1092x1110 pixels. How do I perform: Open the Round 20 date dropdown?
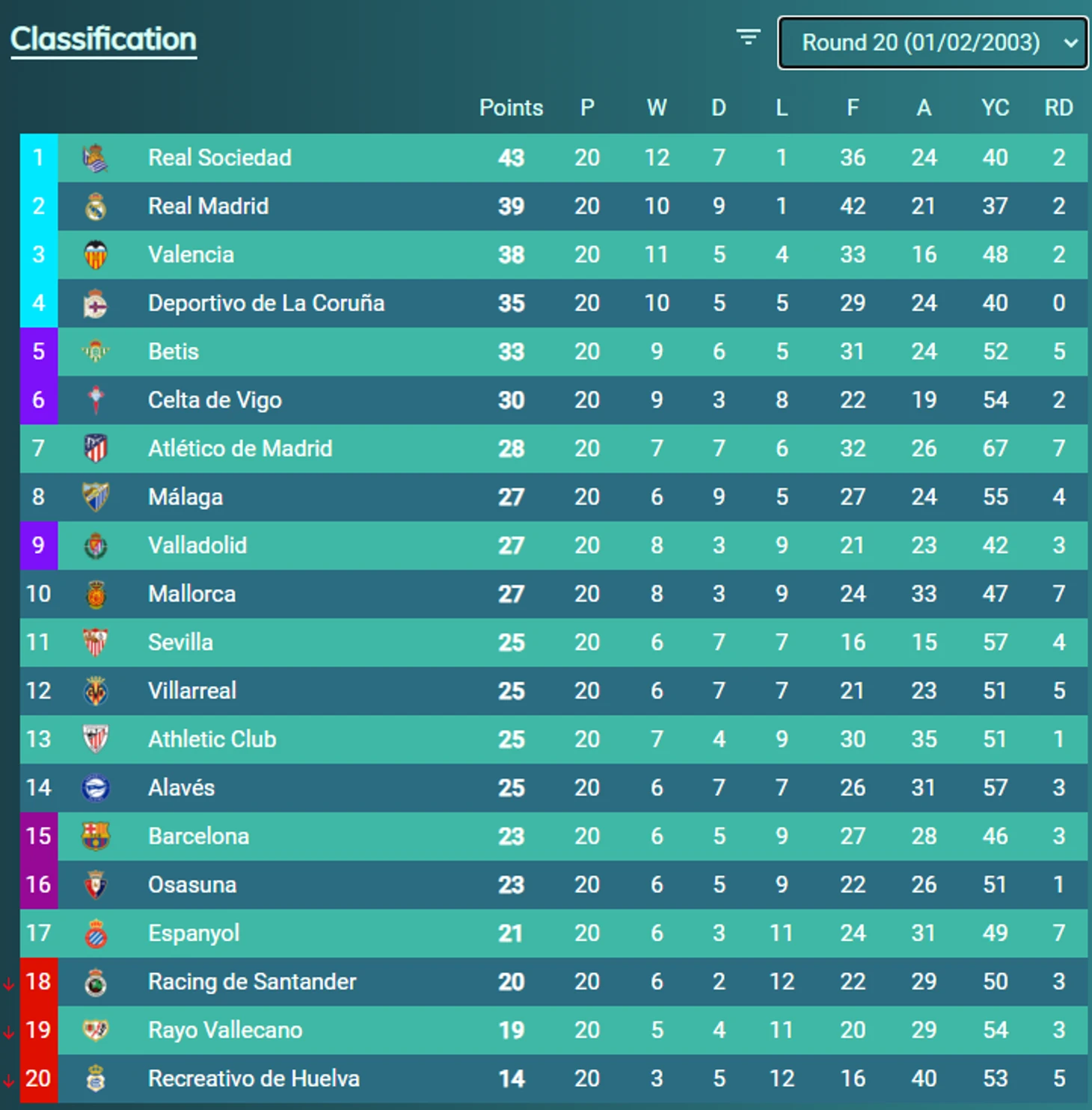[933, 43]
